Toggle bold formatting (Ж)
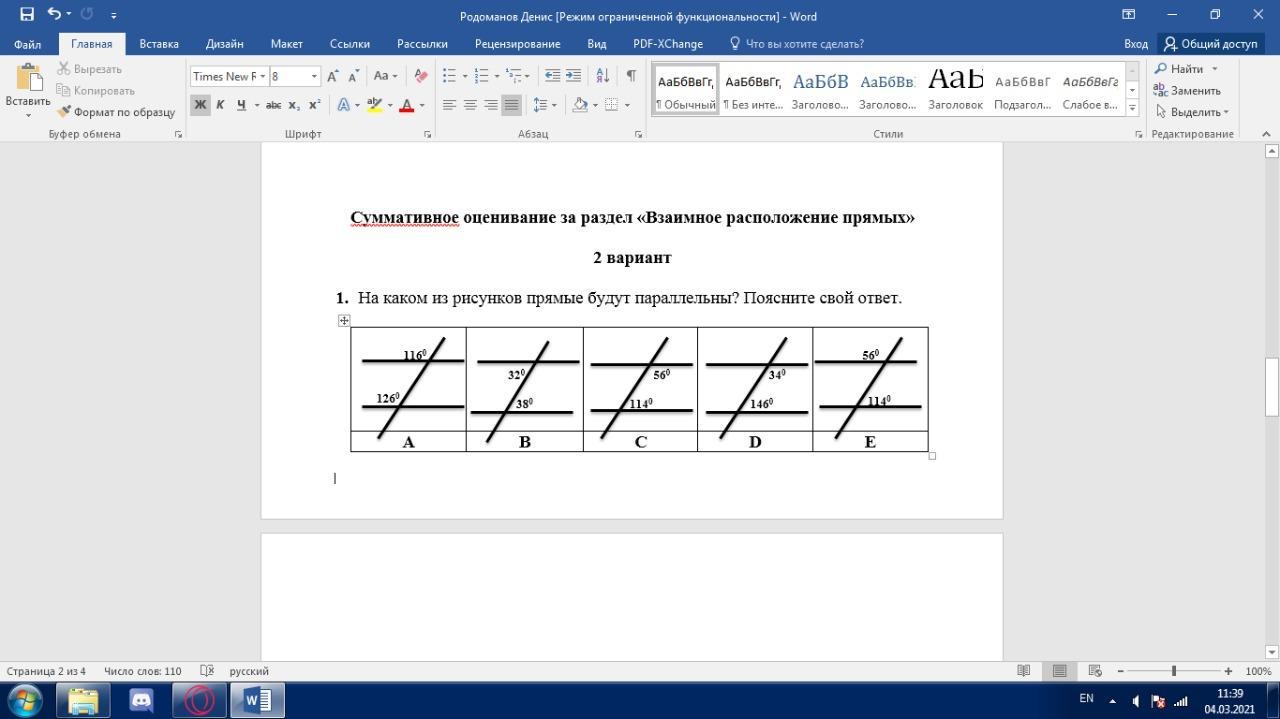Viewport: 1280px width, 719px height. [x=200, y=105]
